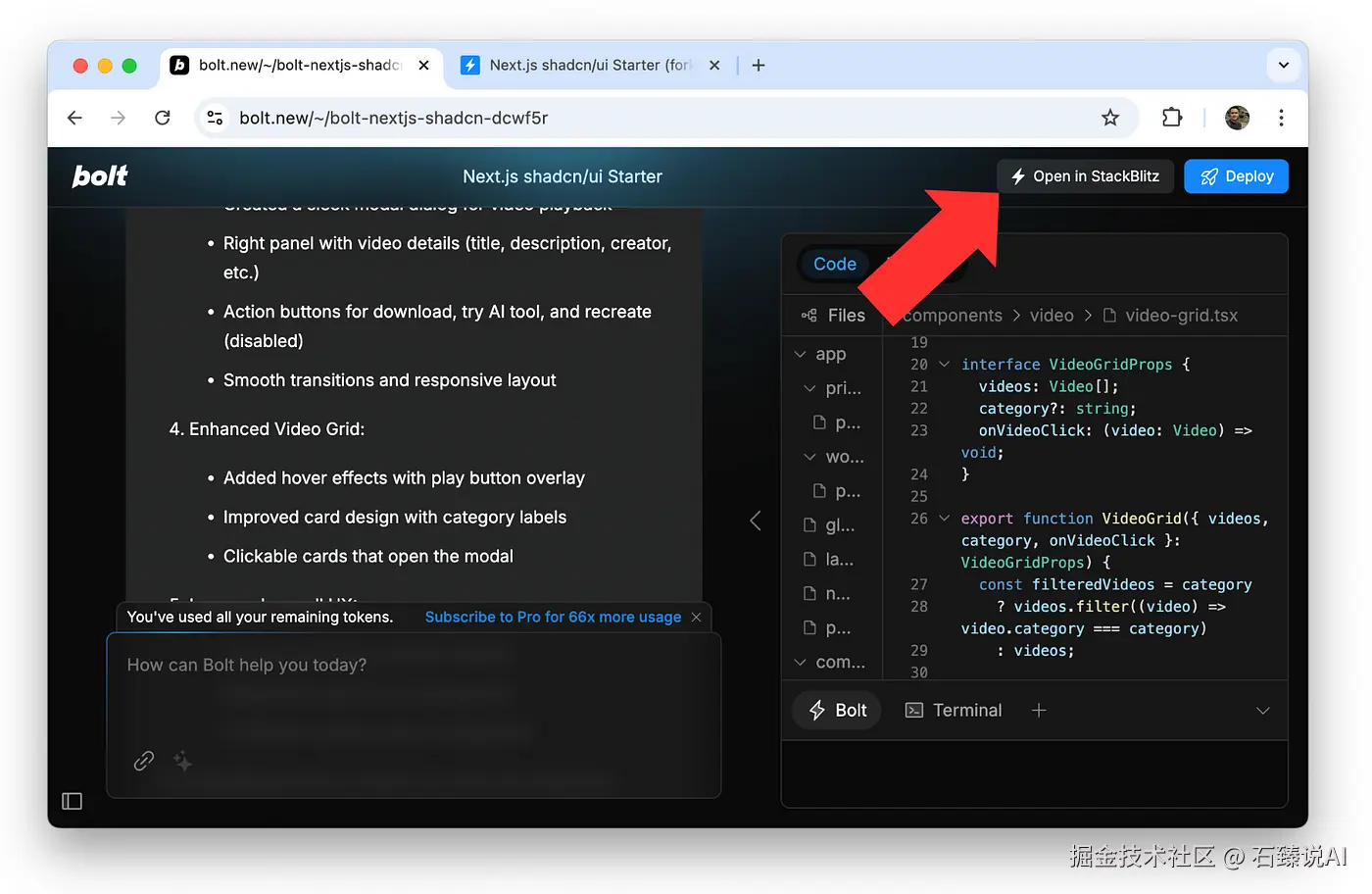
Task: Click video-grid.tsx breadcrumb
Action: [x=1181, y=316]
